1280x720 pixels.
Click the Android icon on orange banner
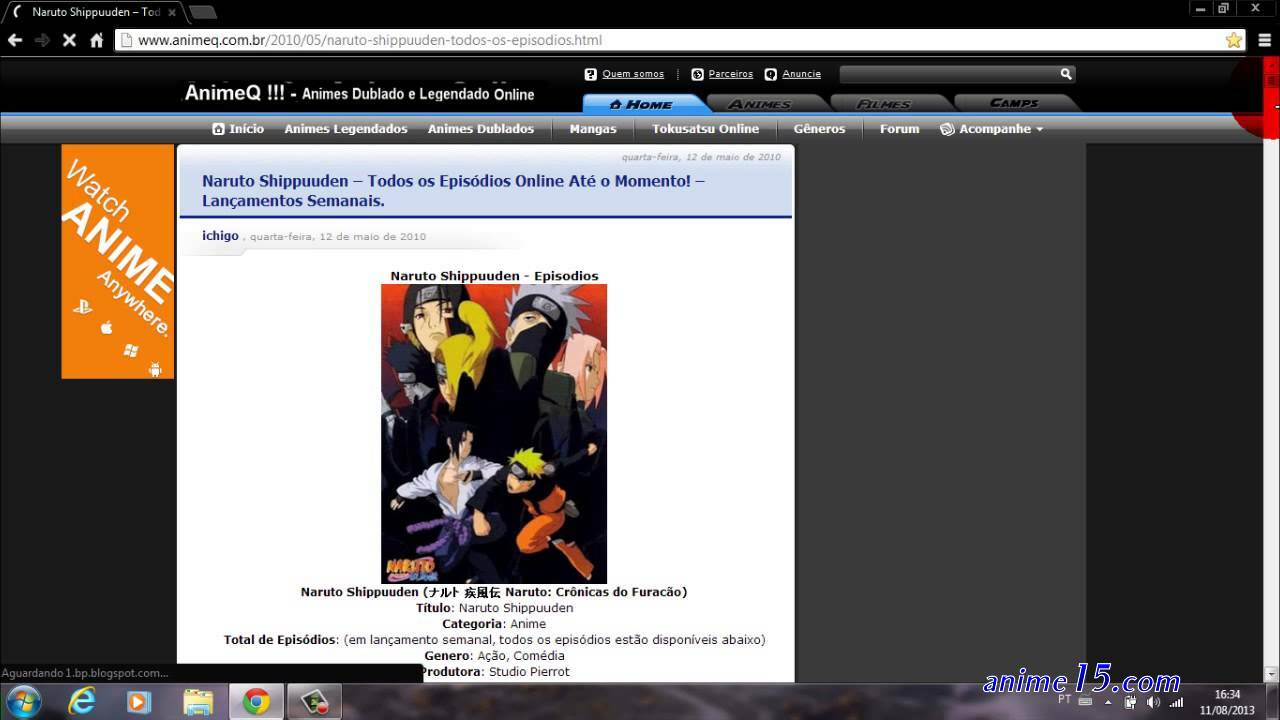155,369
